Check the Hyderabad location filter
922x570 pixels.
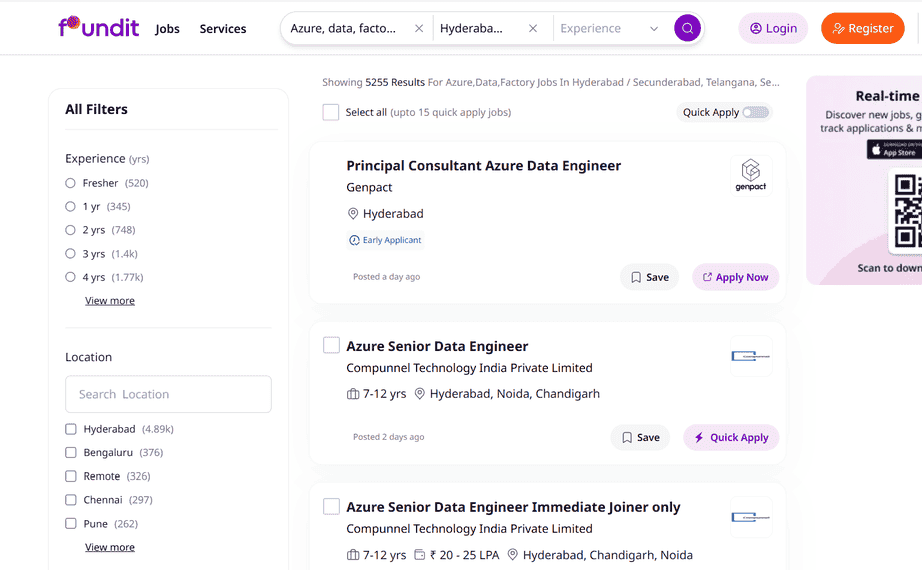pos(71,429)
